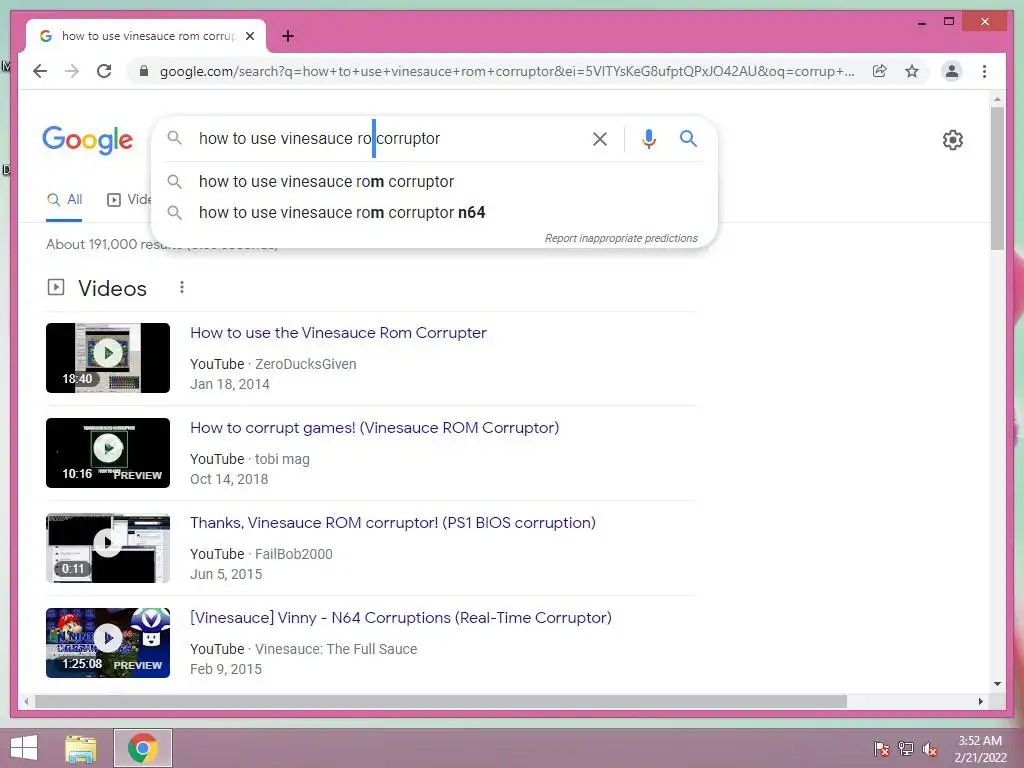Click the scroll down arrow
This screenshot has height=768, width=1024.
[x=997, y=684]
